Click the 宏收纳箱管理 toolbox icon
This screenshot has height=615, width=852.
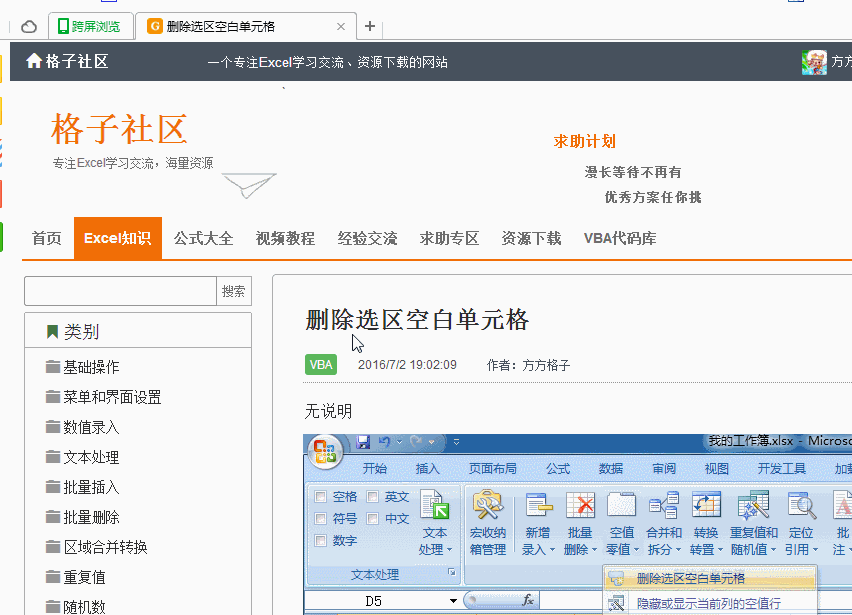tap(487, 506)
